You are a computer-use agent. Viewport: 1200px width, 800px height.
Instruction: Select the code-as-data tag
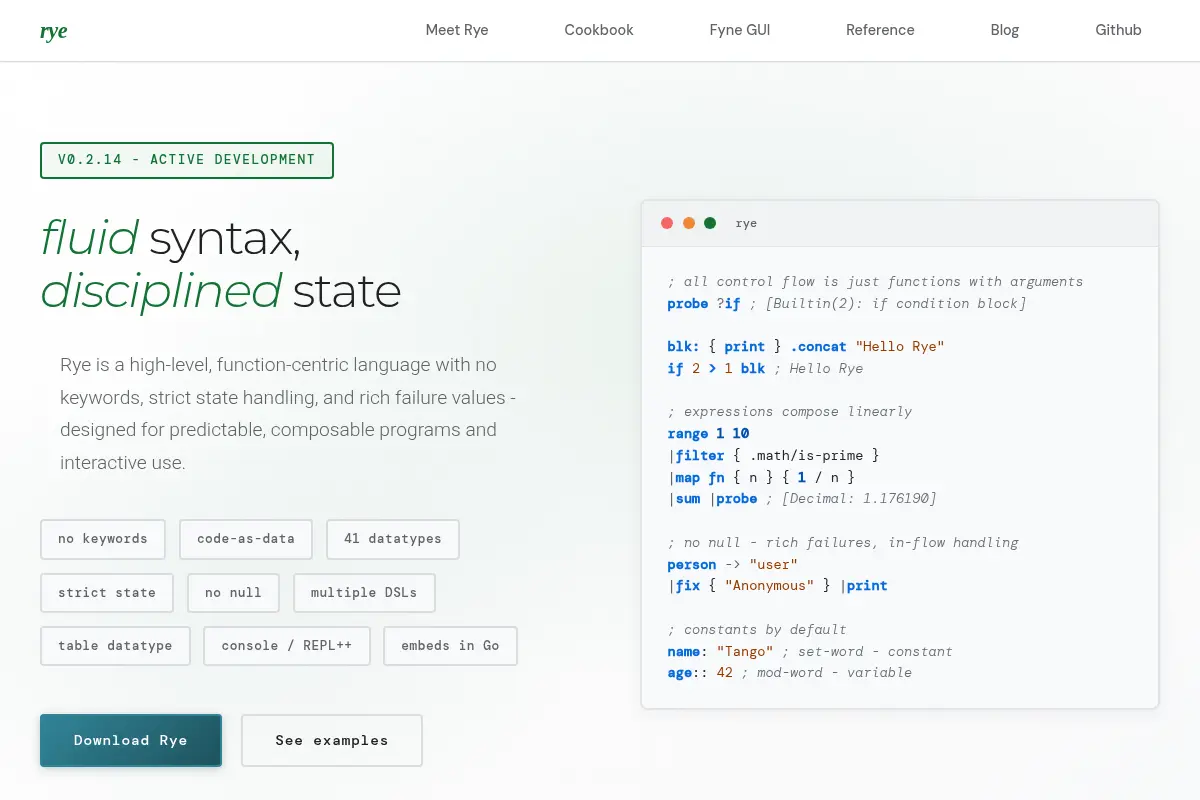click(x=246, y=539)
